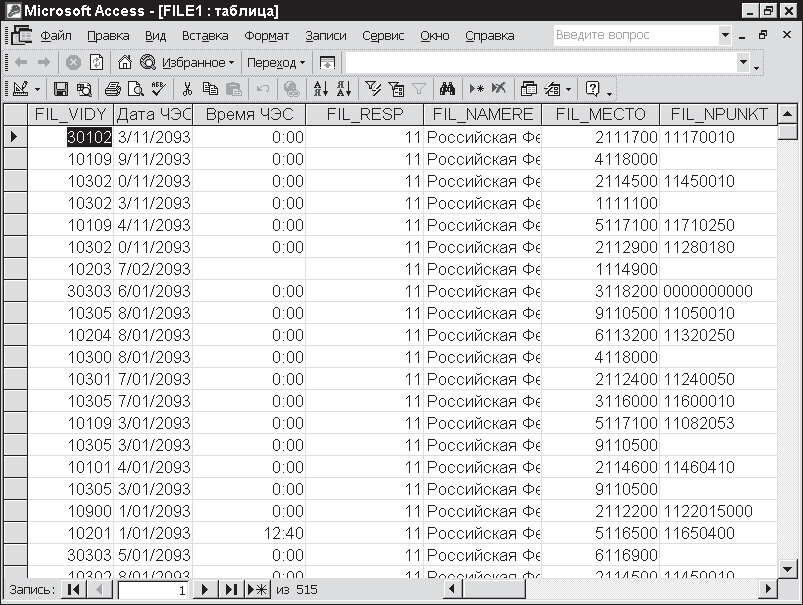This screenshot has height=605, width=803.
Task: Click the Print icon
Action: coord(113,89)
